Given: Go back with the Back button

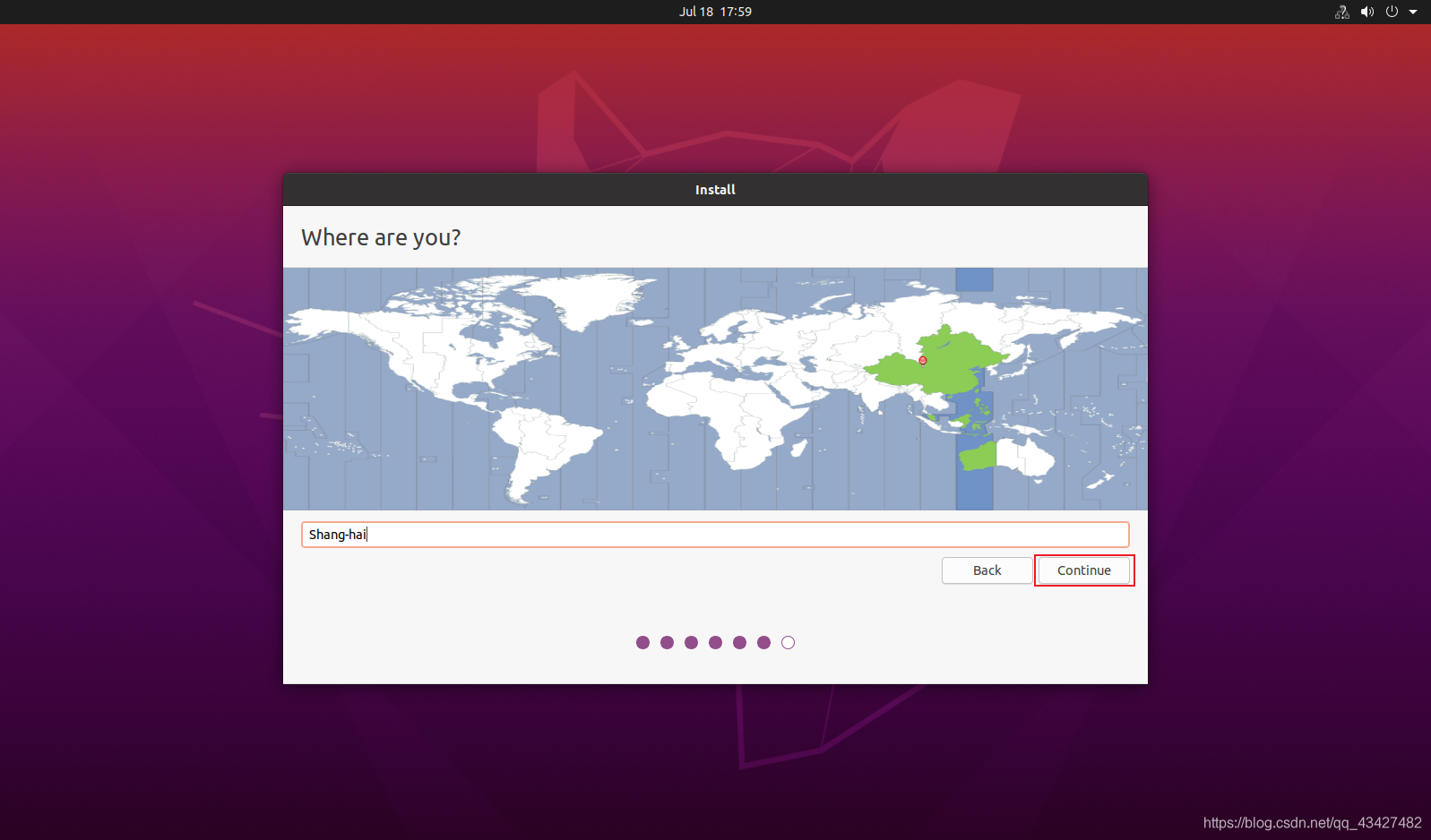Looking at the screenshot, I should coord(987,570).
